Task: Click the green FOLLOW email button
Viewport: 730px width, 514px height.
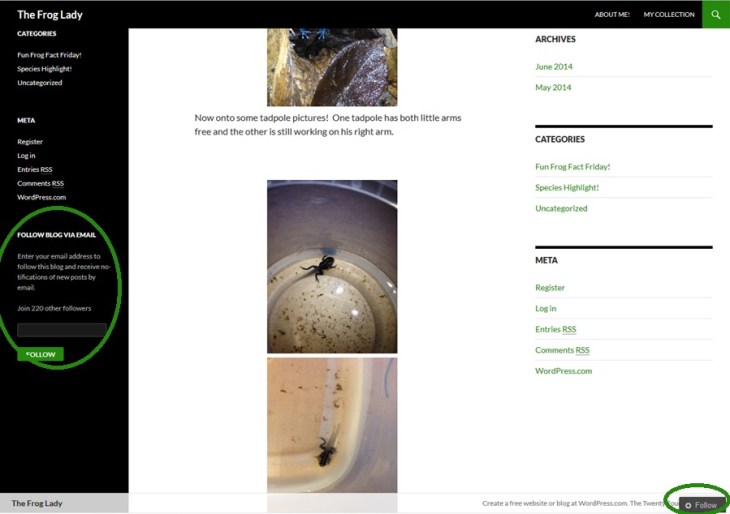Action: pos(41,354)
